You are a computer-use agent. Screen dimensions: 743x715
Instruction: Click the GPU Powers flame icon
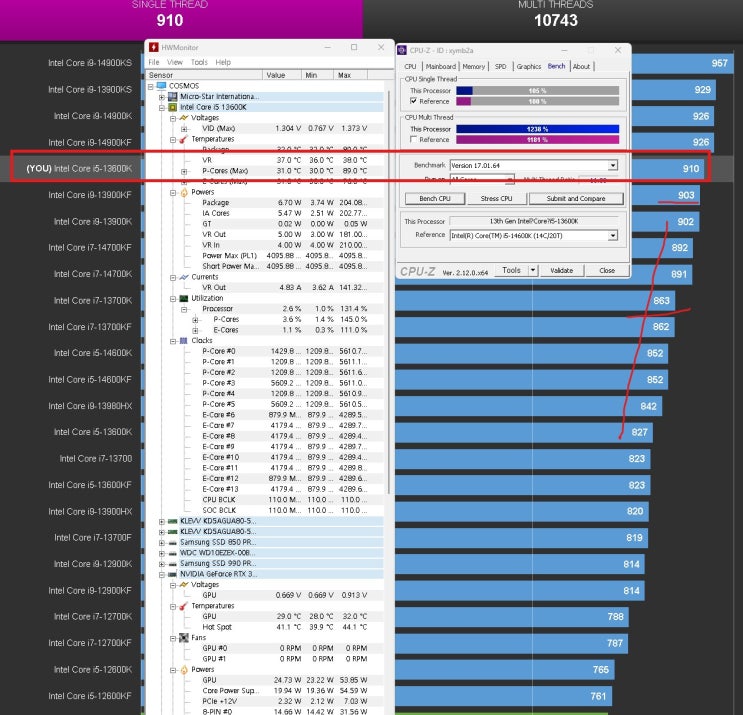tap(184, 670)
